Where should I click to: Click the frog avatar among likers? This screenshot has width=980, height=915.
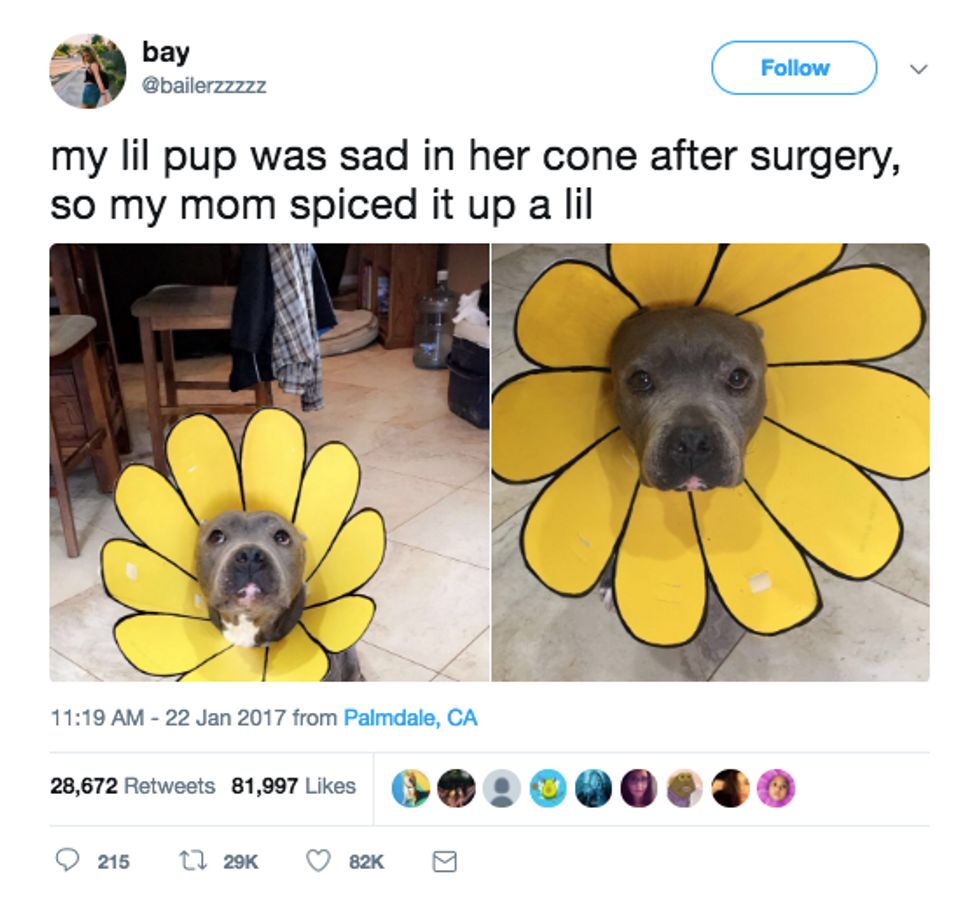tap(684, 788)
